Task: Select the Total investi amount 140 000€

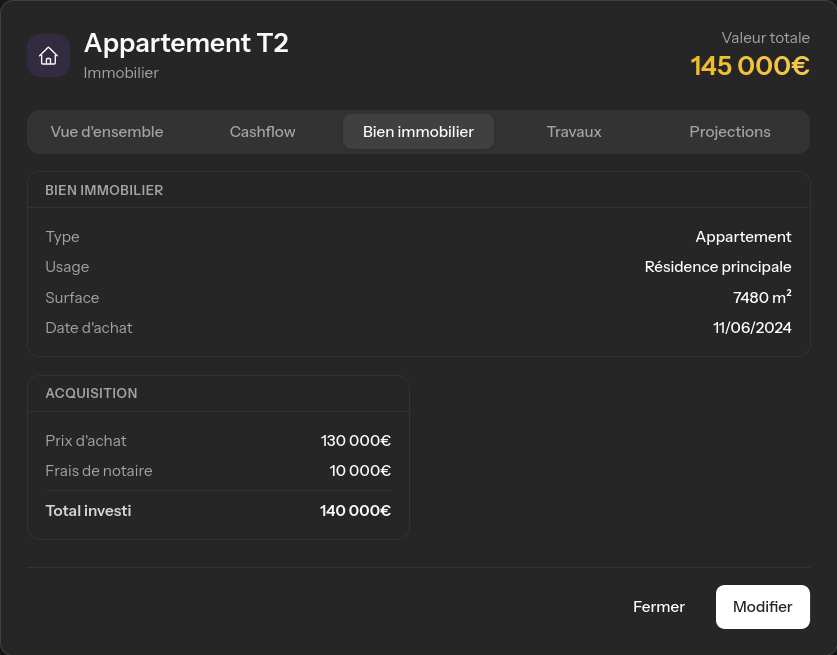Action: tap(355, 510)
